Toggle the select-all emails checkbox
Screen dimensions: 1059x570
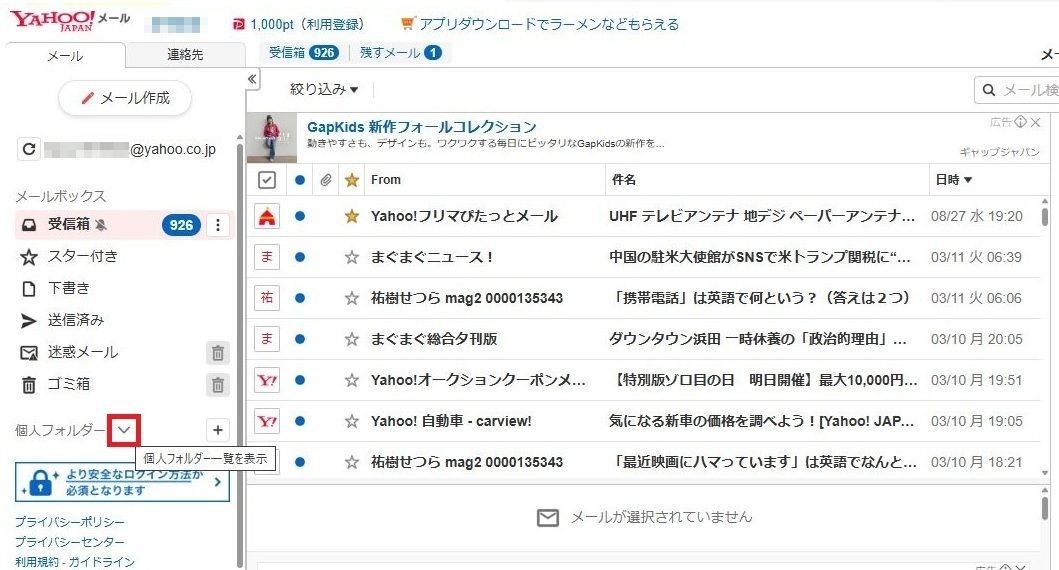[x=267, y=180]
